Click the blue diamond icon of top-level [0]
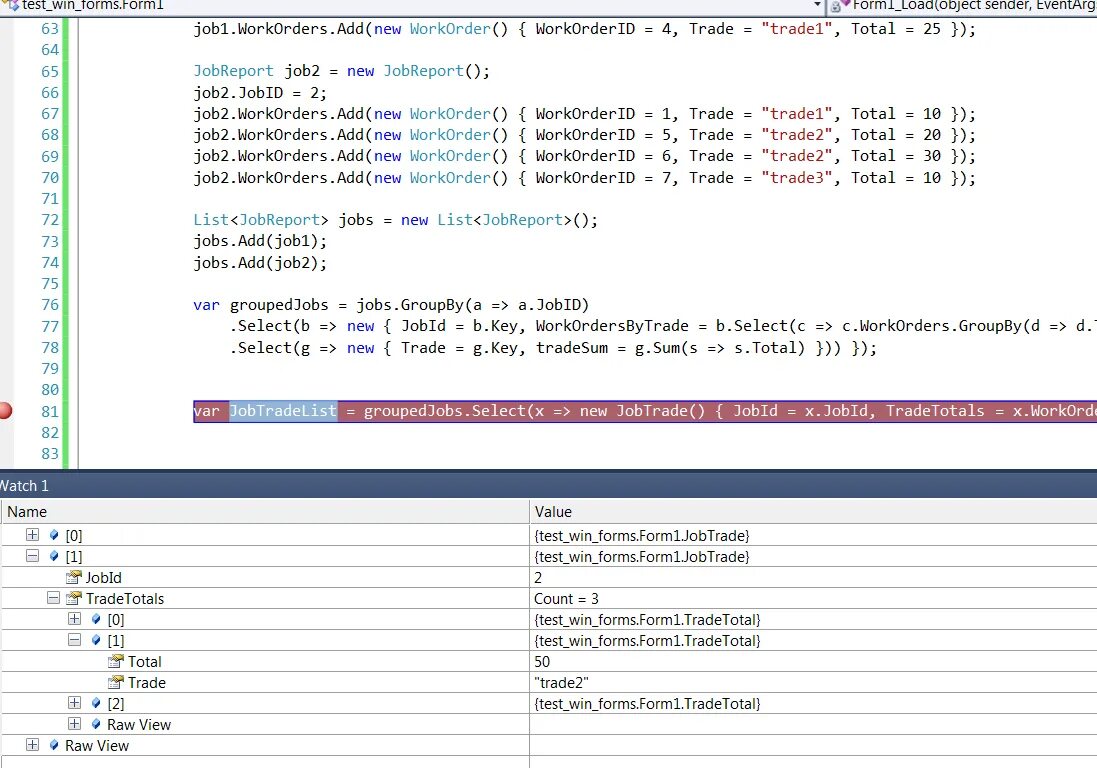 click(54, 535)
